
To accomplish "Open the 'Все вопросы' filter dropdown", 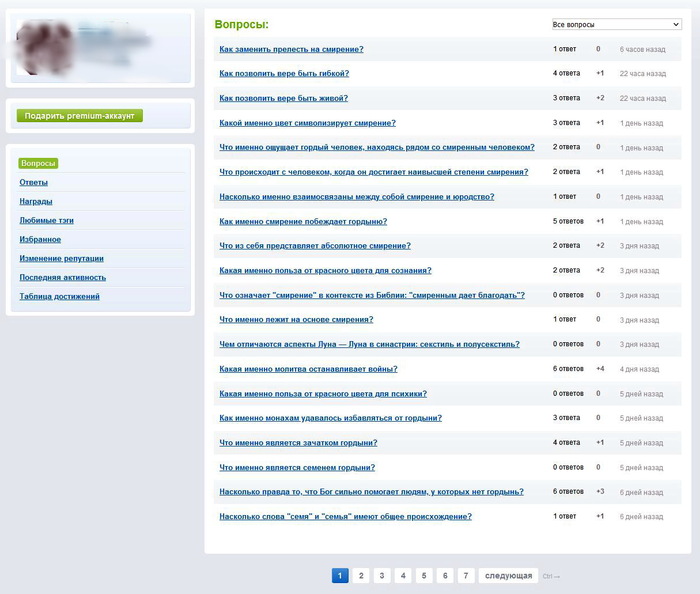I will [x=616, y=24].
